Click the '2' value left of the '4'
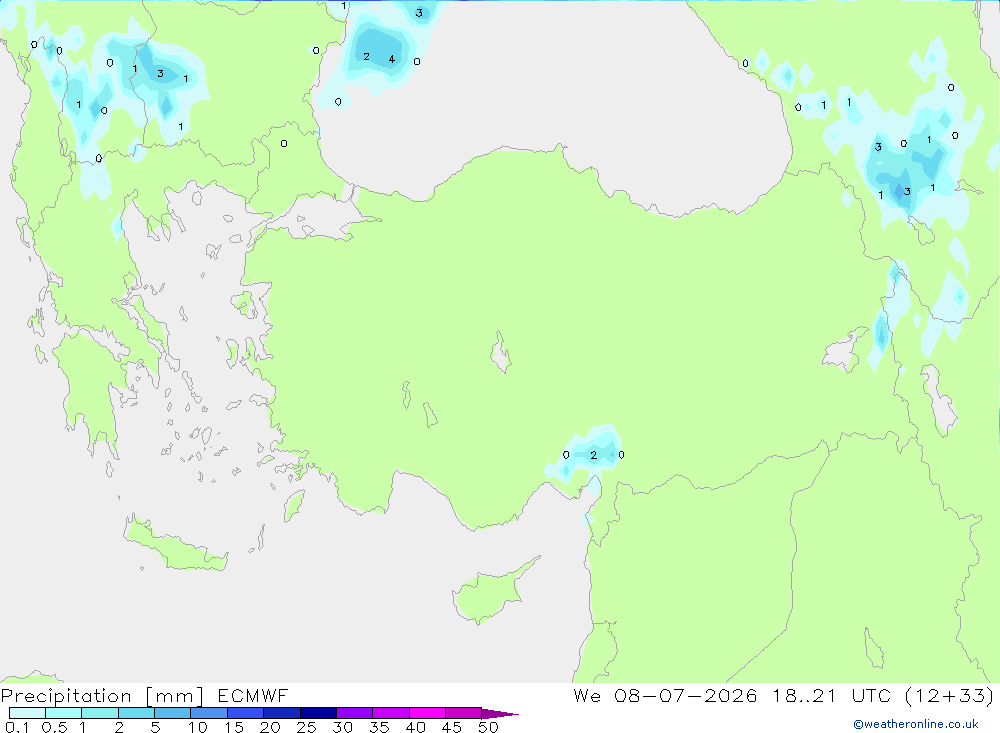 pos(366,57)
